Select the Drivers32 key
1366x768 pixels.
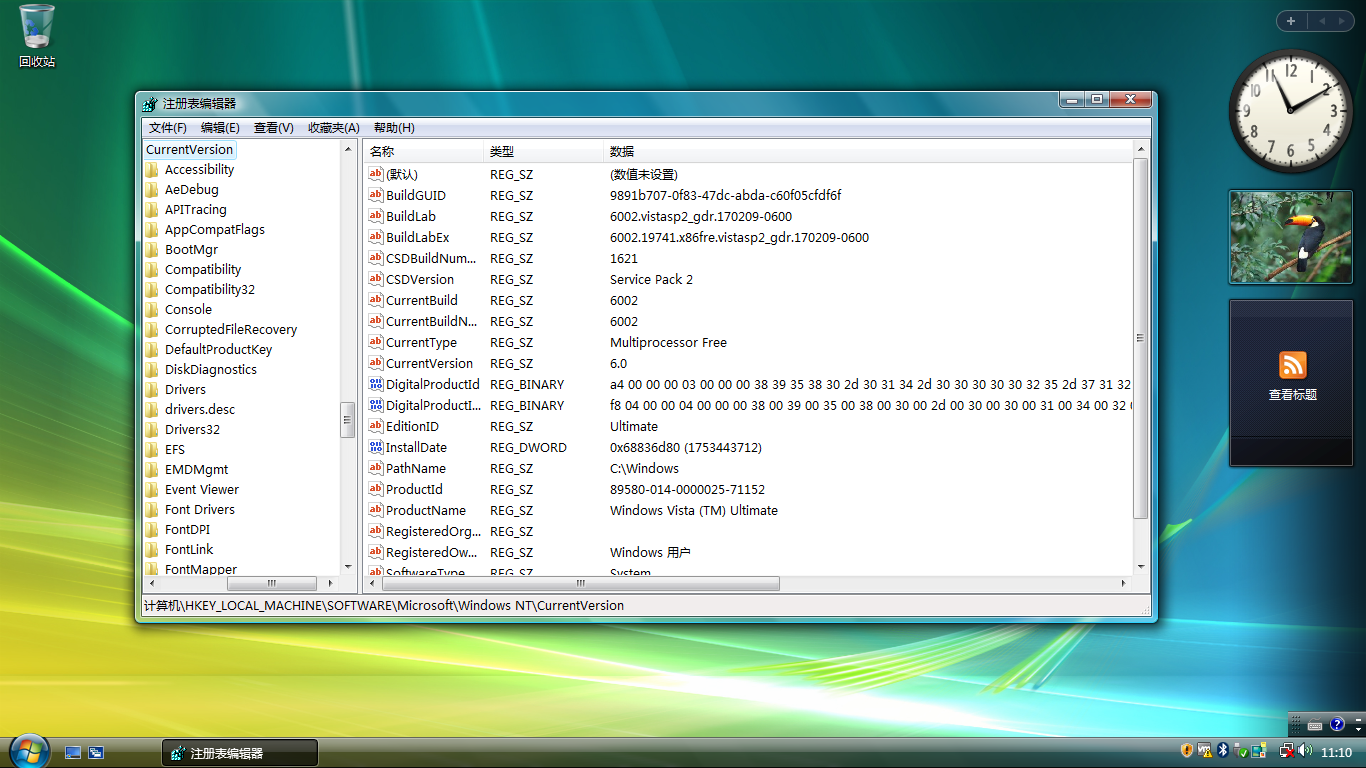[192, 429]
